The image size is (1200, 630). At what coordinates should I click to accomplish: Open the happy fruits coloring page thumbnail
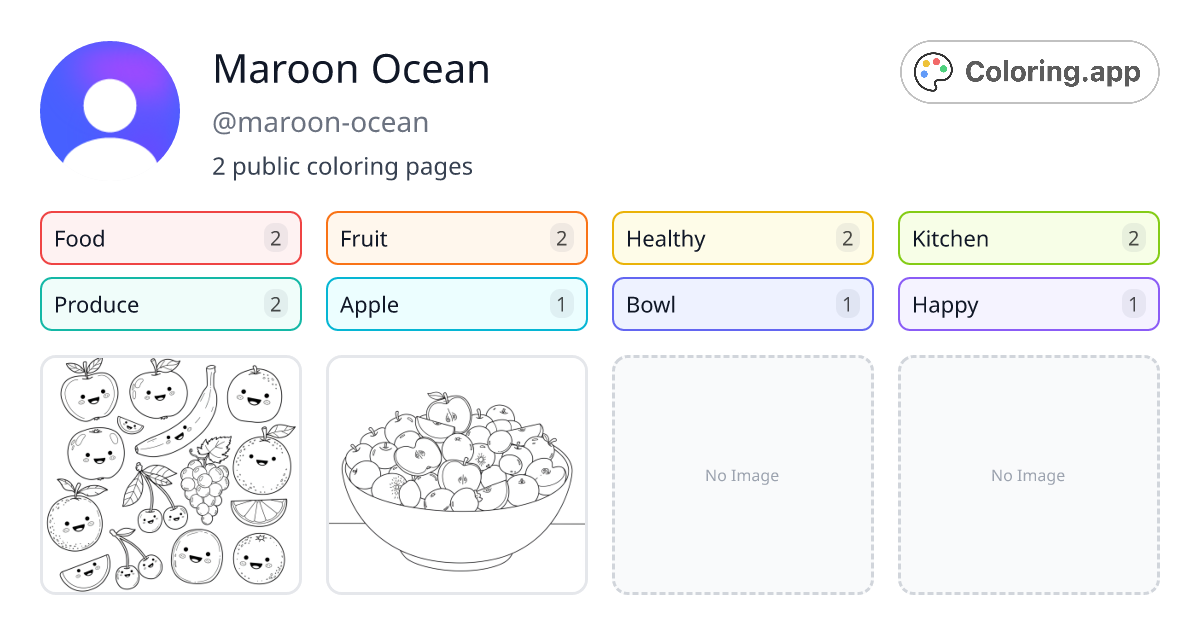click(x=171, y=475)
